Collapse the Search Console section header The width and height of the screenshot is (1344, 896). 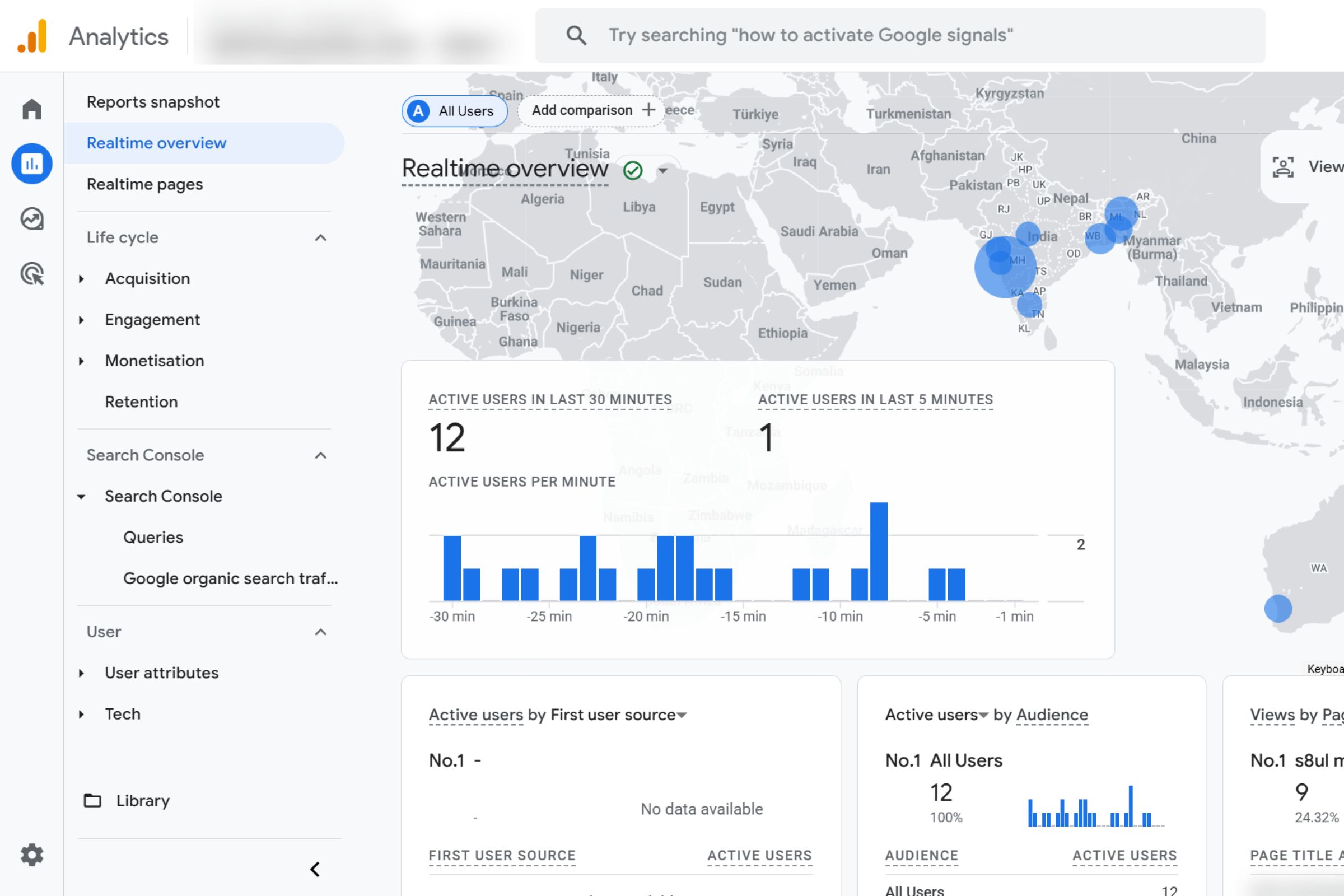(320, 455)
